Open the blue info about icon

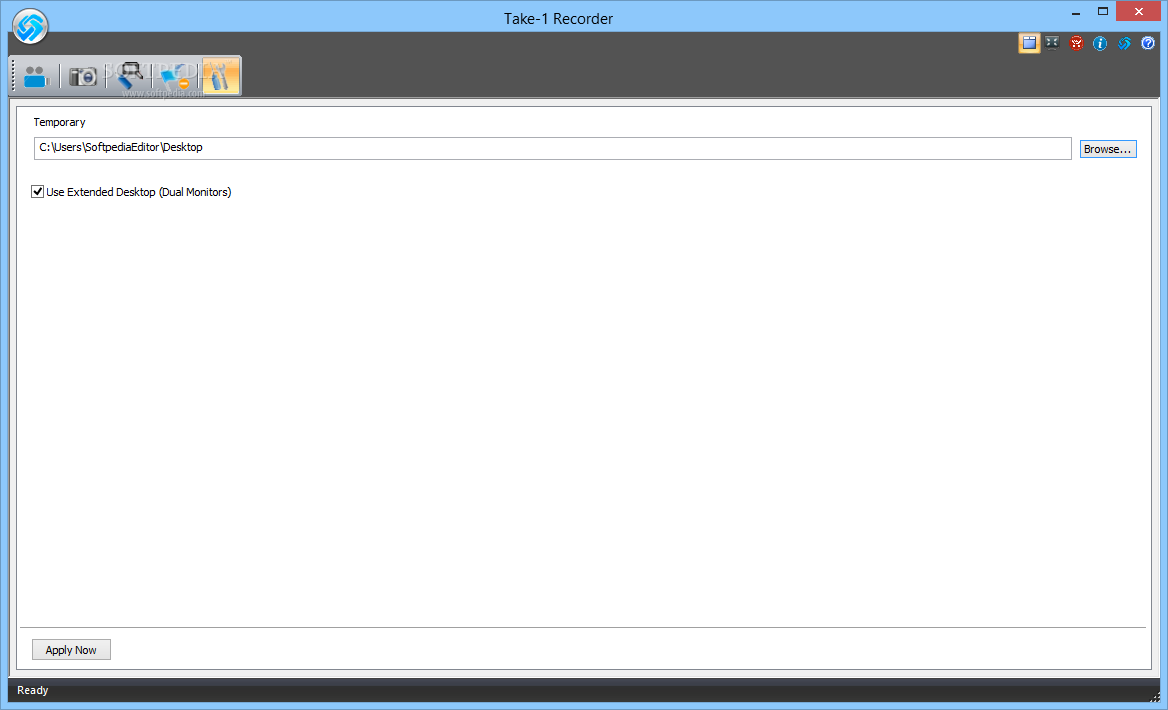[x=1099, y=43]
